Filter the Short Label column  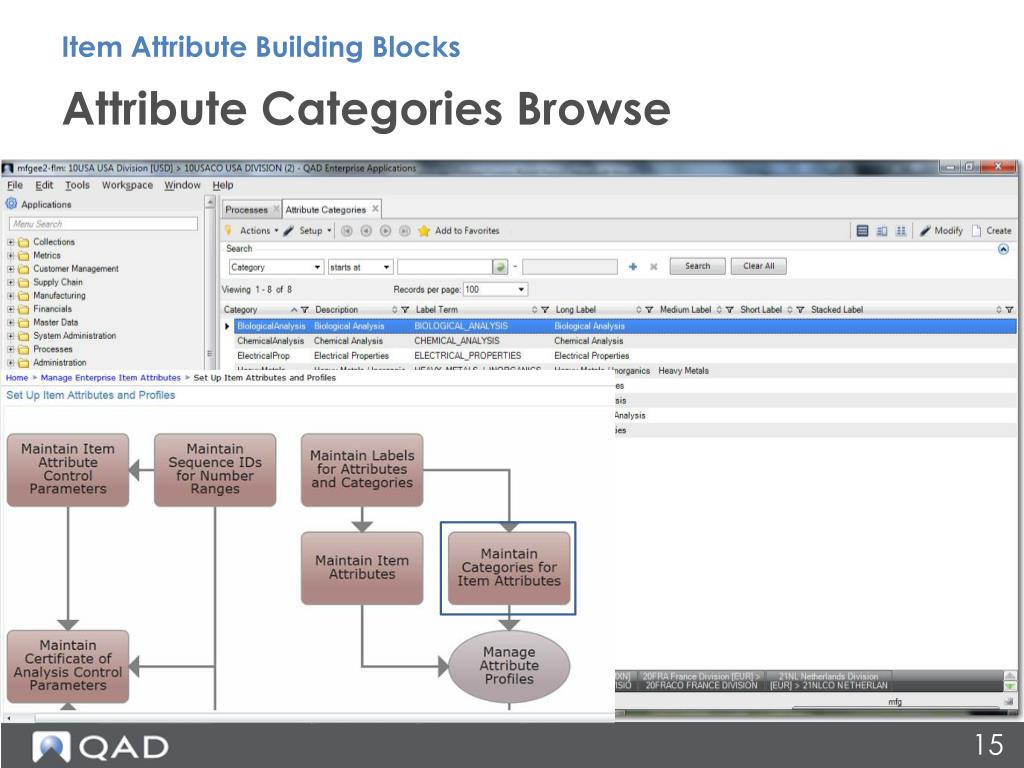800,310
